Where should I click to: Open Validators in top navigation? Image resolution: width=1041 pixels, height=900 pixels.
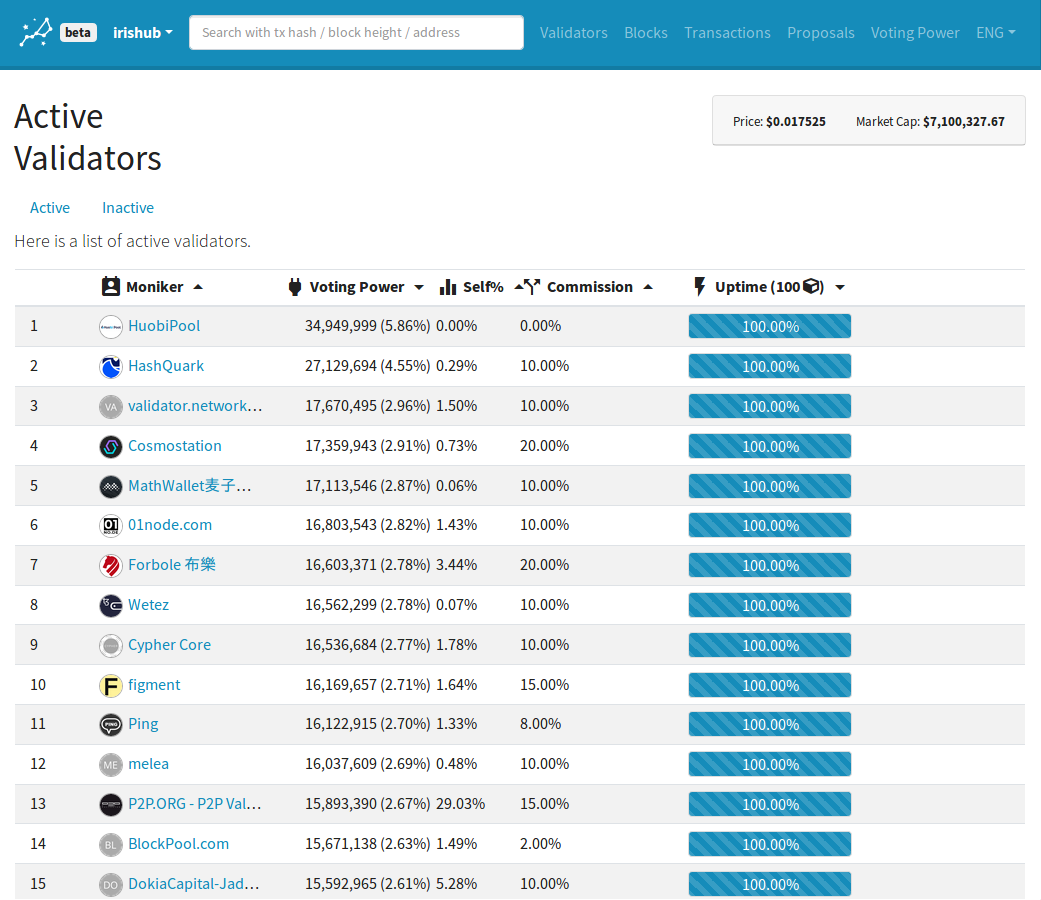(574, 33)
